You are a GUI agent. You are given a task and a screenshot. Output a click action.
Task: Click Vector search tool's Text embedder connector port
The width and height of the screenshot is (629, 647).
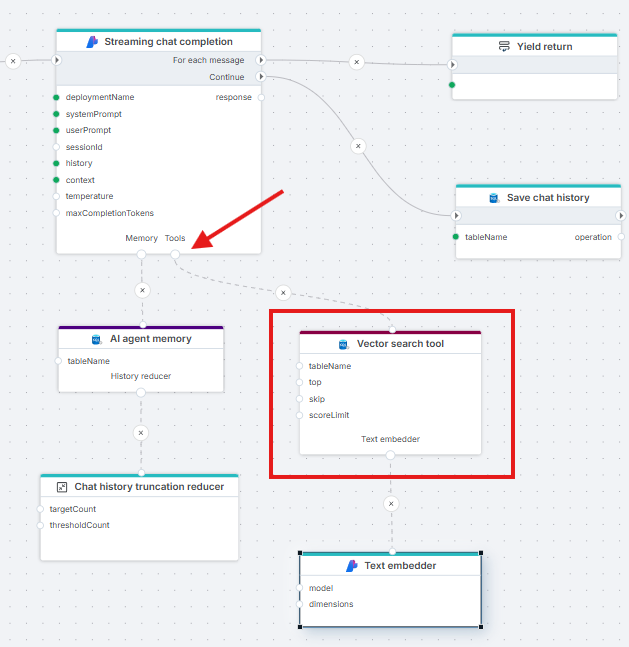(390, 455)
